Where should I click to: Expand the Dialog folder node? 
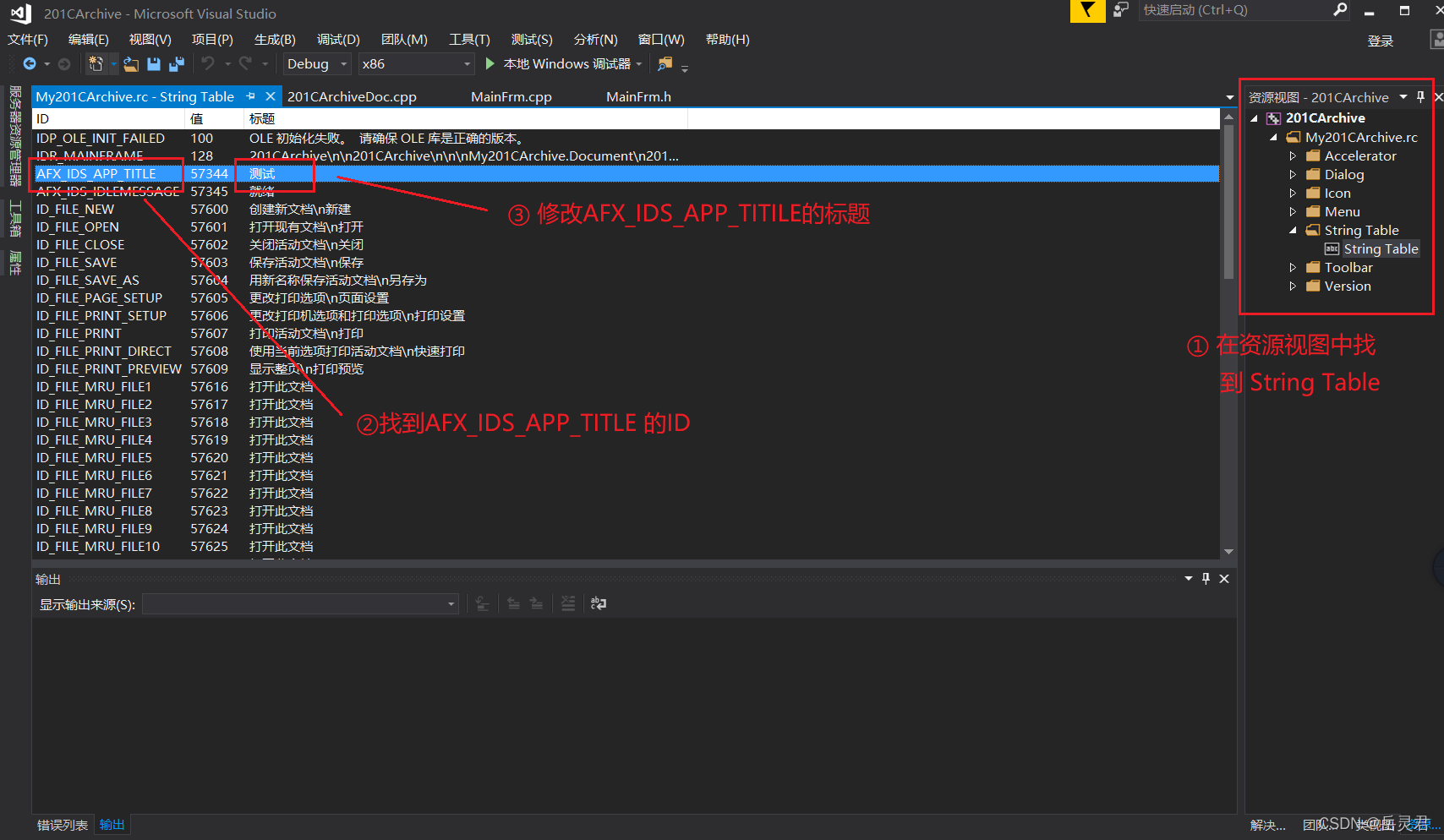pyautogui.click(x=1293, y=175)
